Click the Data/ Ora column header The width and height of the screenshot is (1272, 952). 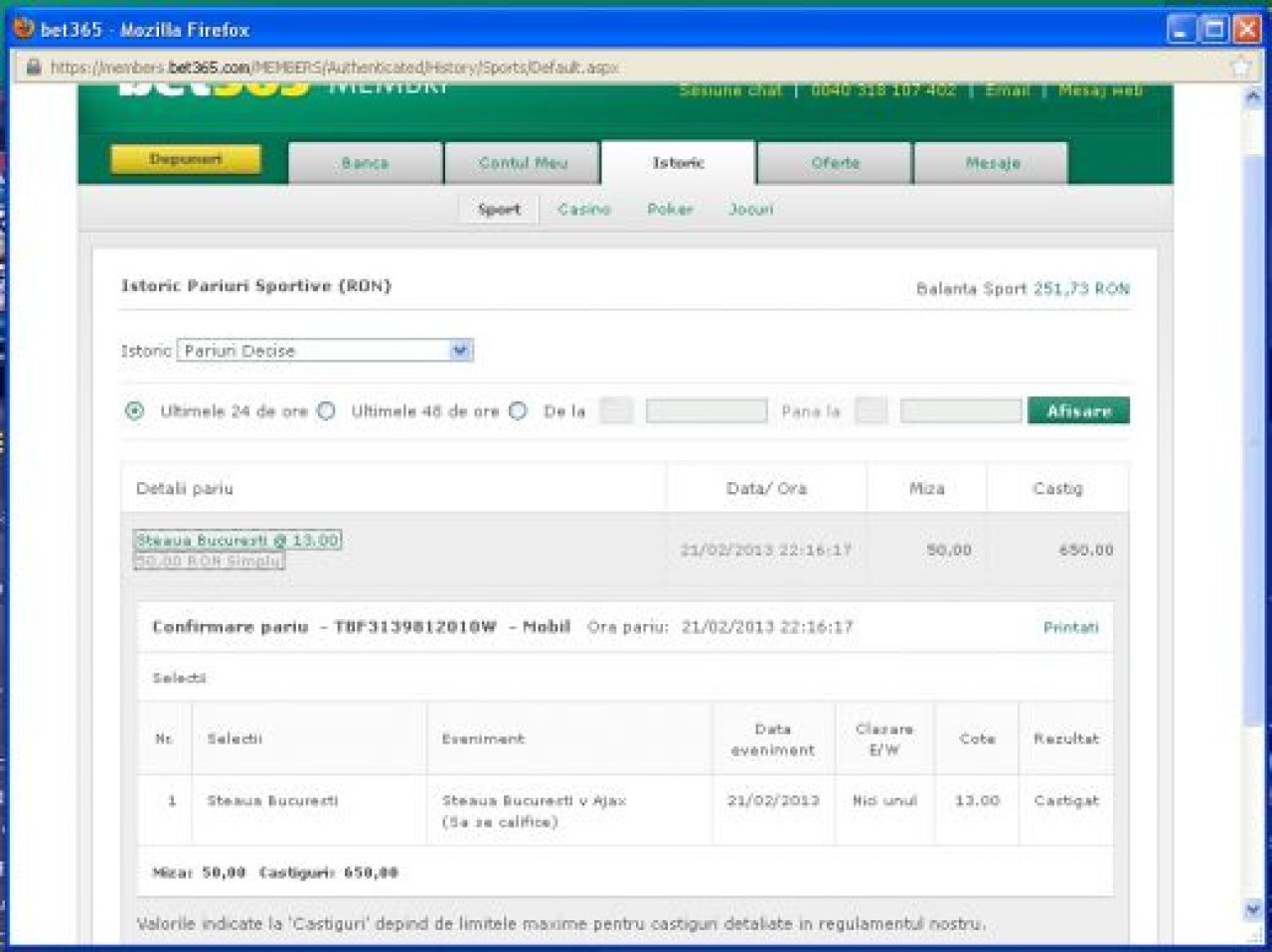[x=766, y=489]
